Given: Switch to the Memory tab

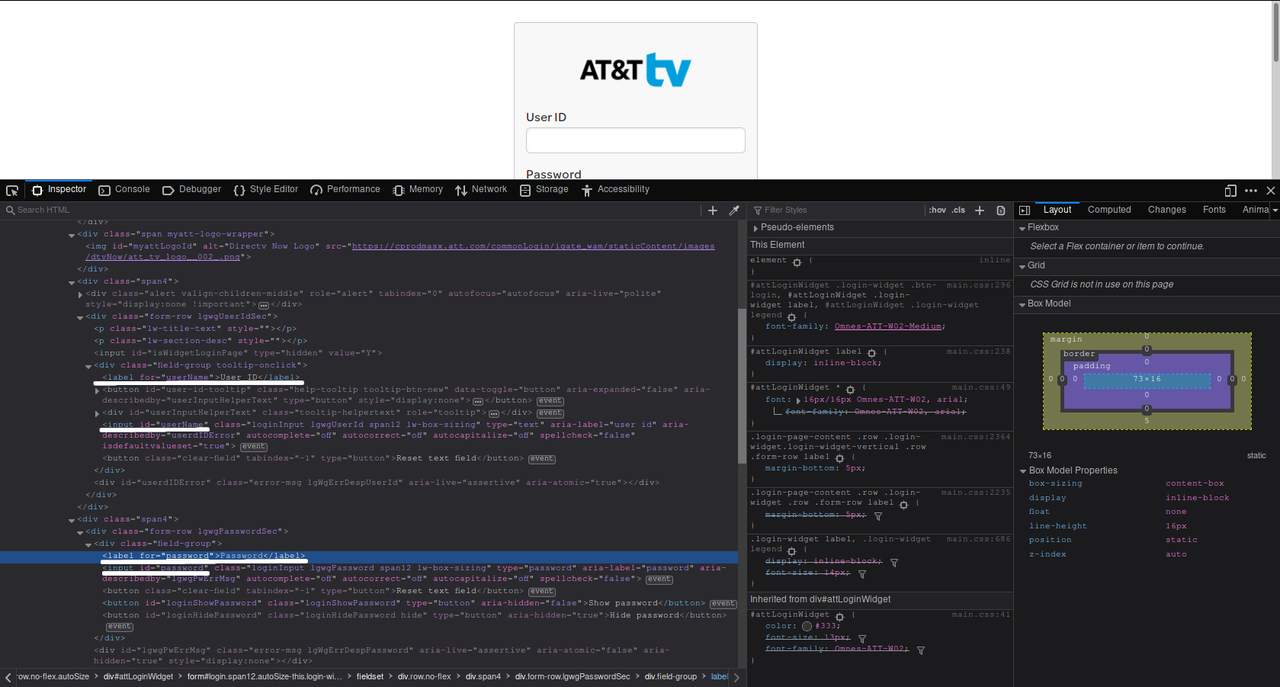Looking at the screenshot, I should coord(417,190).
